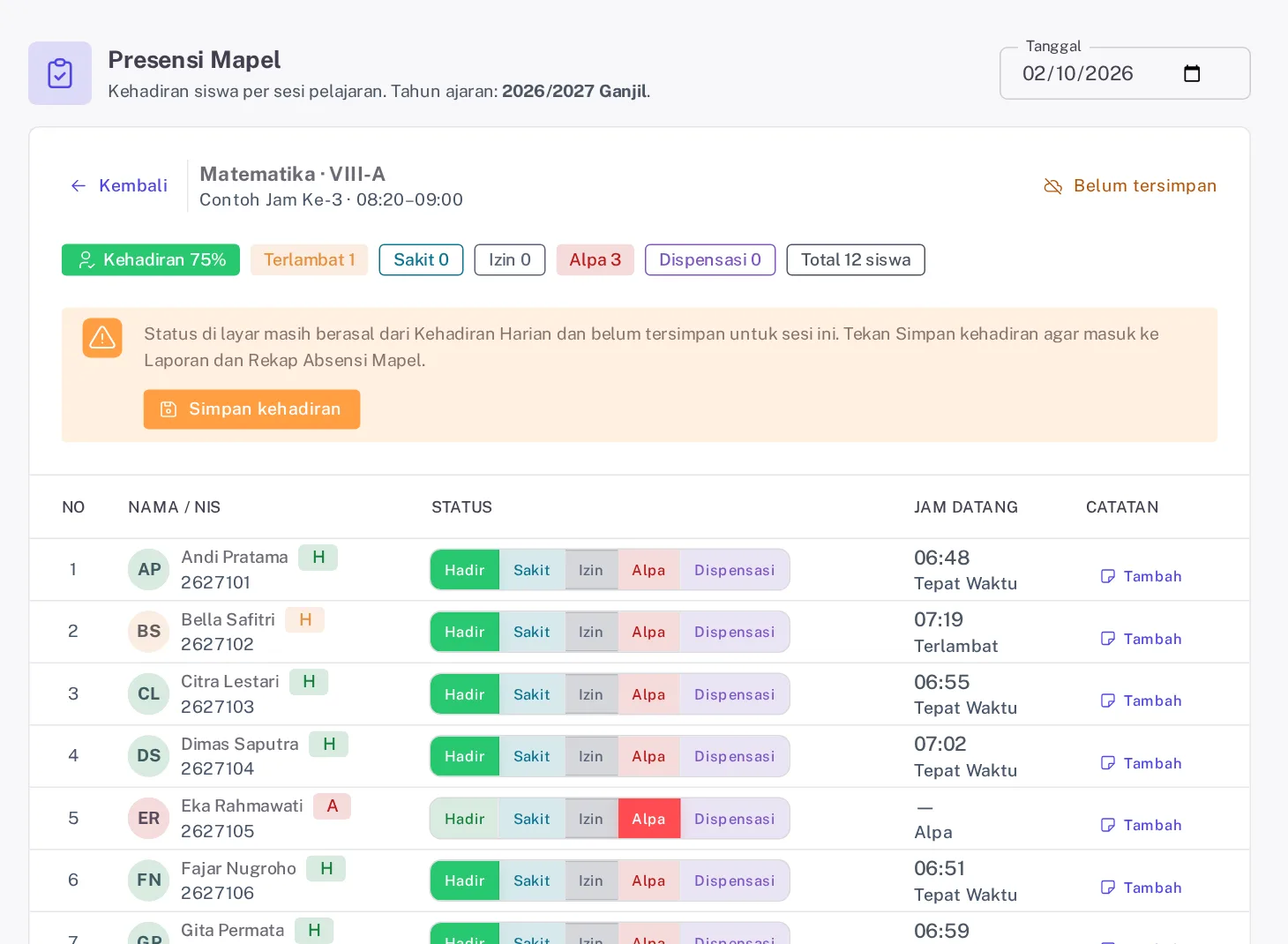Click the Terlambat 1 badge

tap(310, 259)
